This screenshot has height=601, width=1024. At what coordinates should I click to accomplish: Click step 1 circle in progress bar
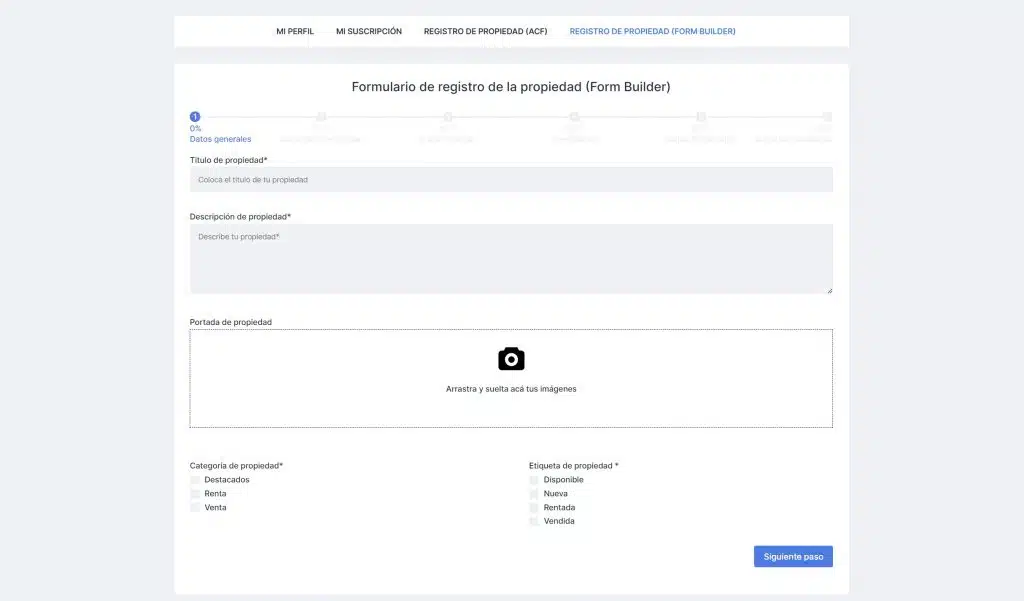coord(195,117)
